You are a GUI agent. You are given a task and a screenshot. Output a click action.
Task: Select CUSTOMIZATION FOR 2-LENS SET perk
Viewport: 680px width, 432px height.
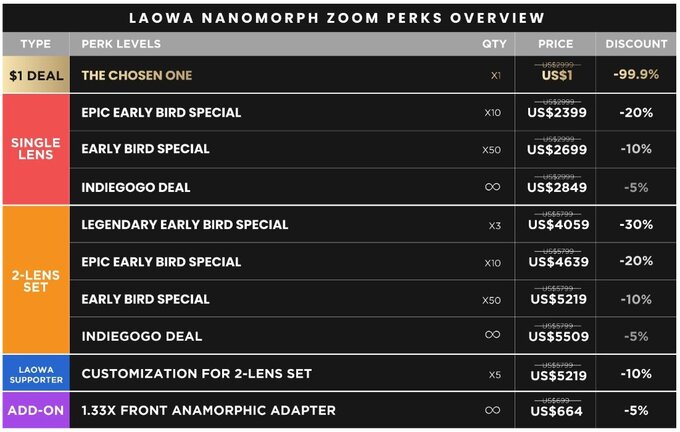(x=196, y=374)
